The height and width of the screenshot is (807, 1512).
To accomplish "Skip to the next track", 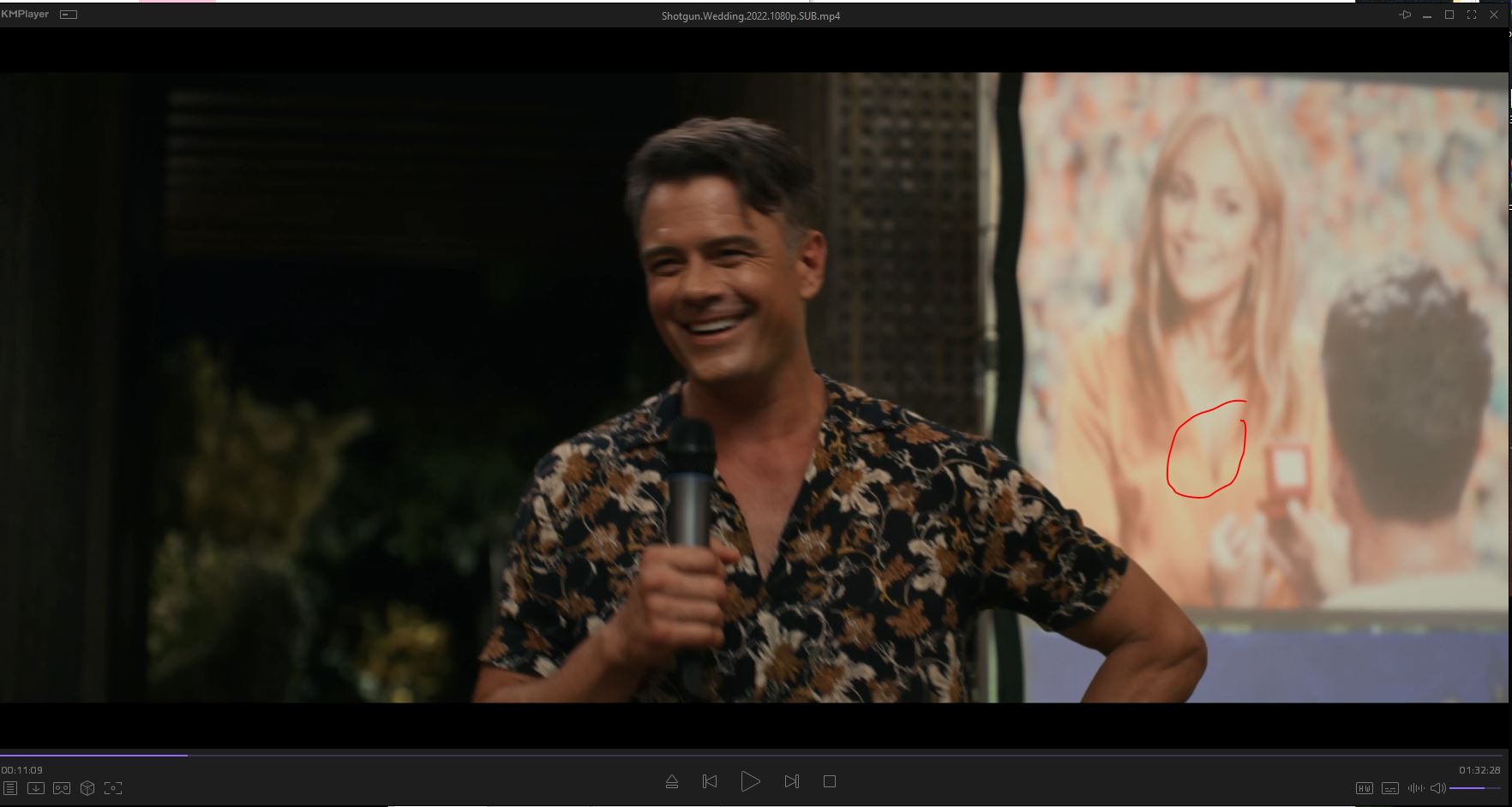I will tap(791, 781).
